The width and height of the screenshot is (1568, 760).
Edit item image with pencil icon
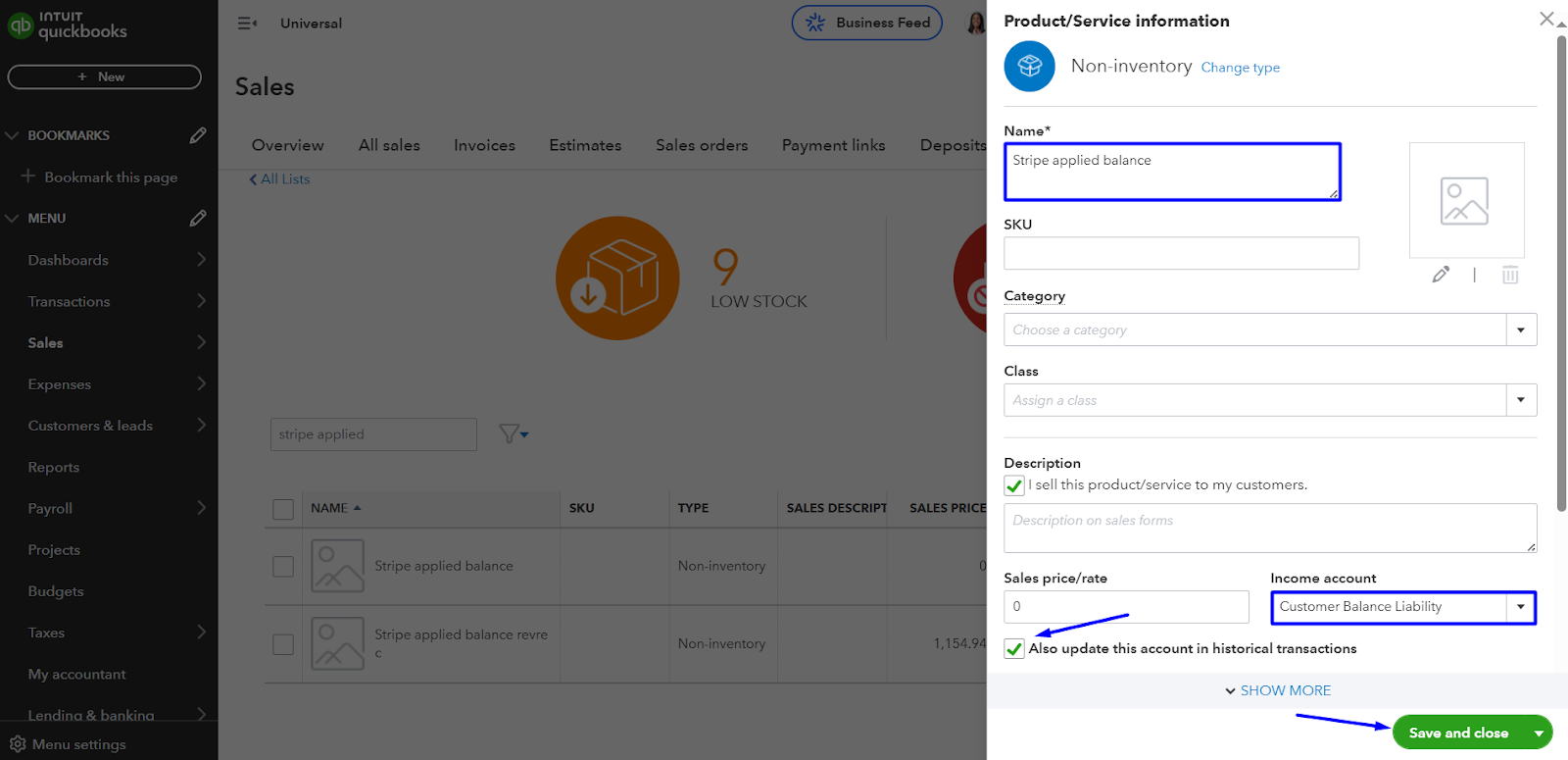tap(1441, 275)
